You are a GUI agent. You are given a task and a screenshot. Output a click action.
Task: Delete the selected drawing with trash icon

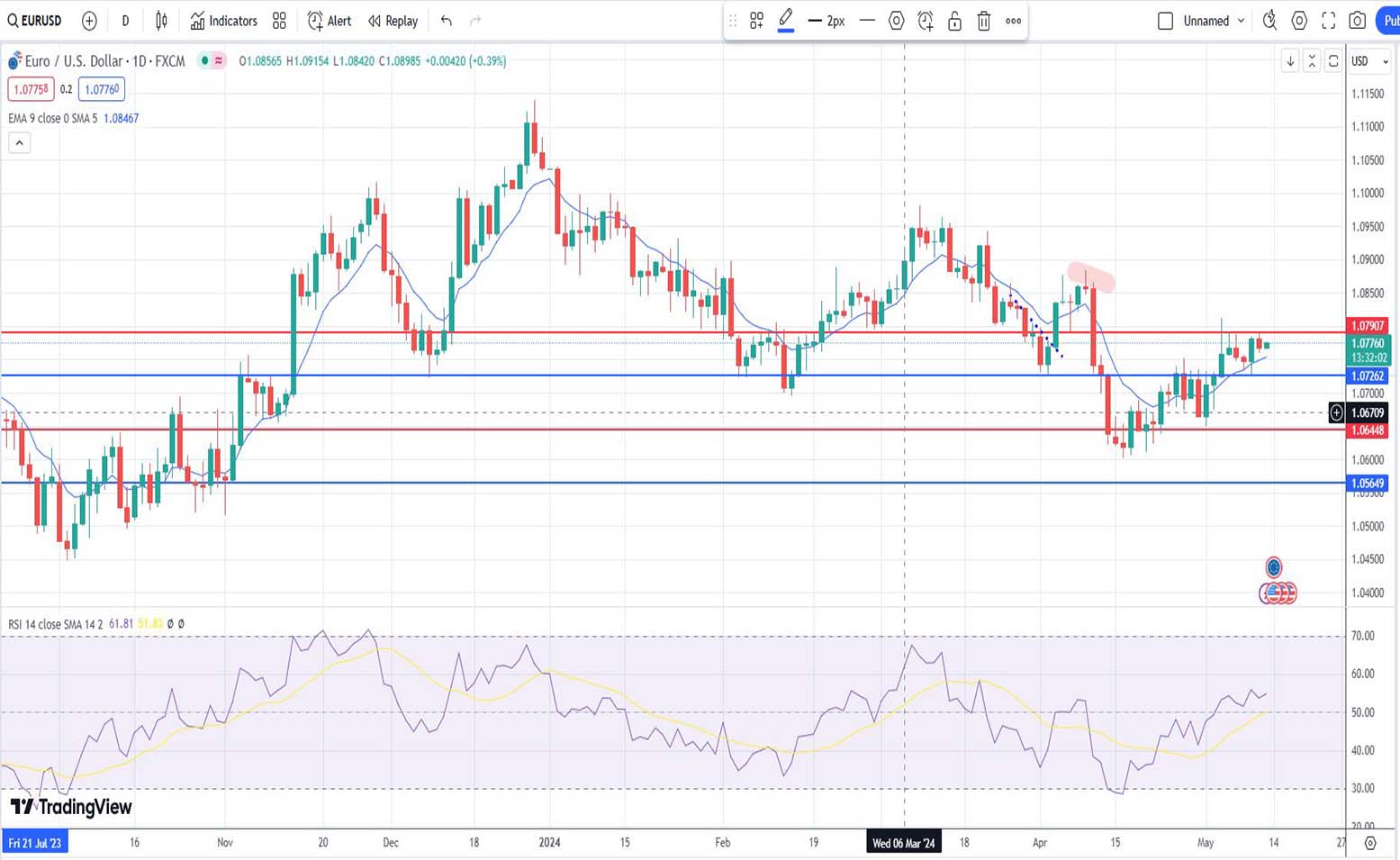(984, 21)
